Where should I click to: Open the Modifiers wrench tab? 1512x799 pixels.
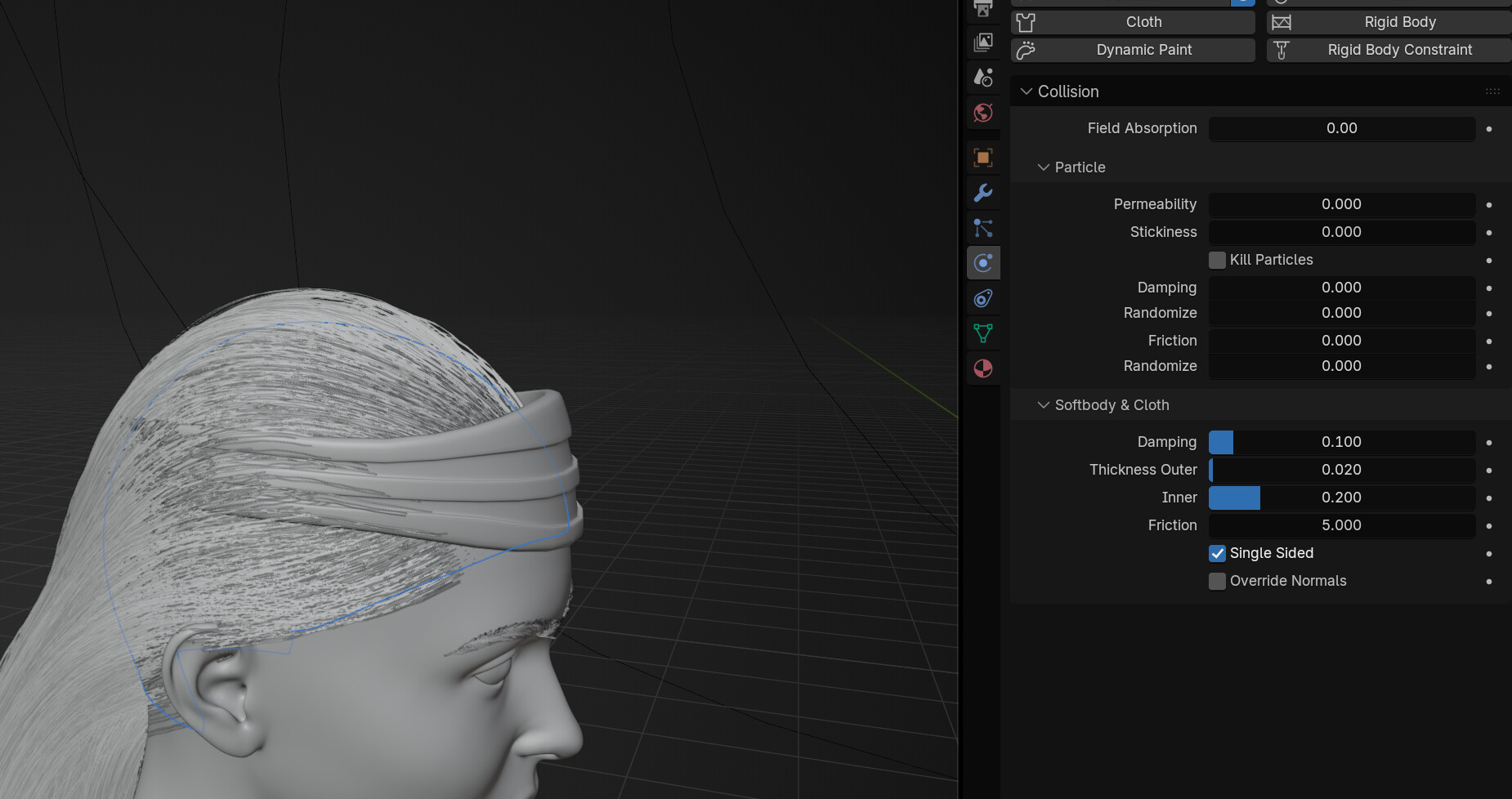click(x=983, y=193)
